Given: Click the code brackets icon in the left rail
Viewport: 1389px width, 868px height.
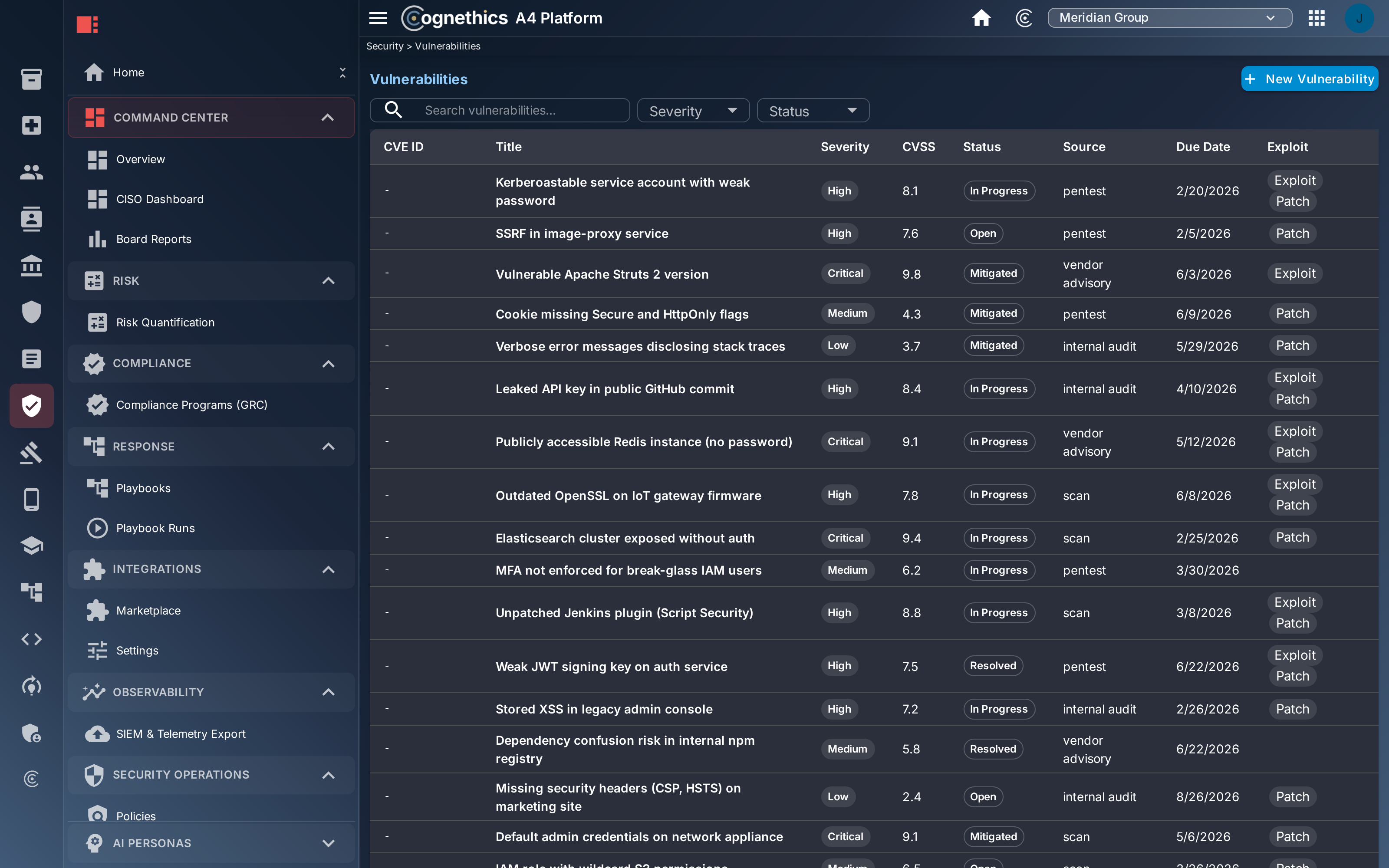Looking at the screenshot, I should click(32, 639).
